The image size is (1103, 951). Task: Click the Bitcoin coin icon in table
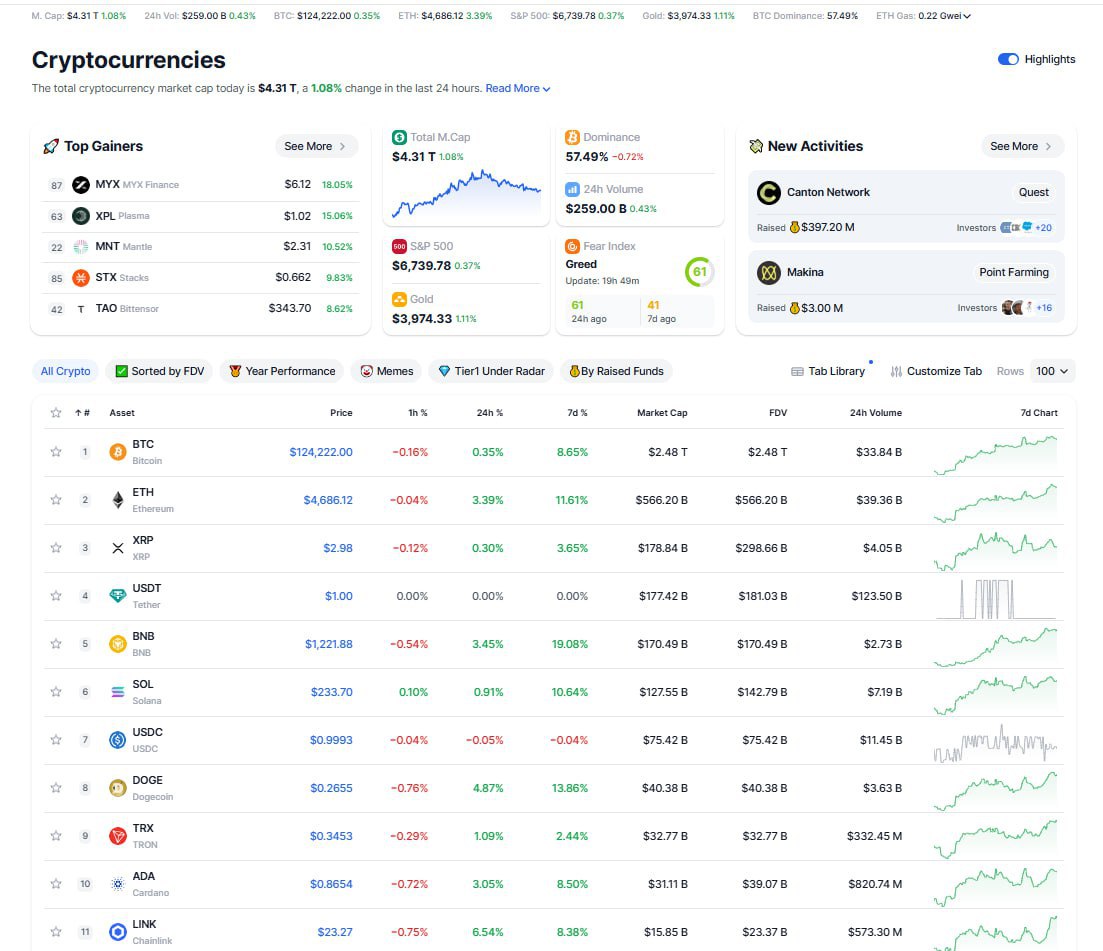tap(118, 452)
